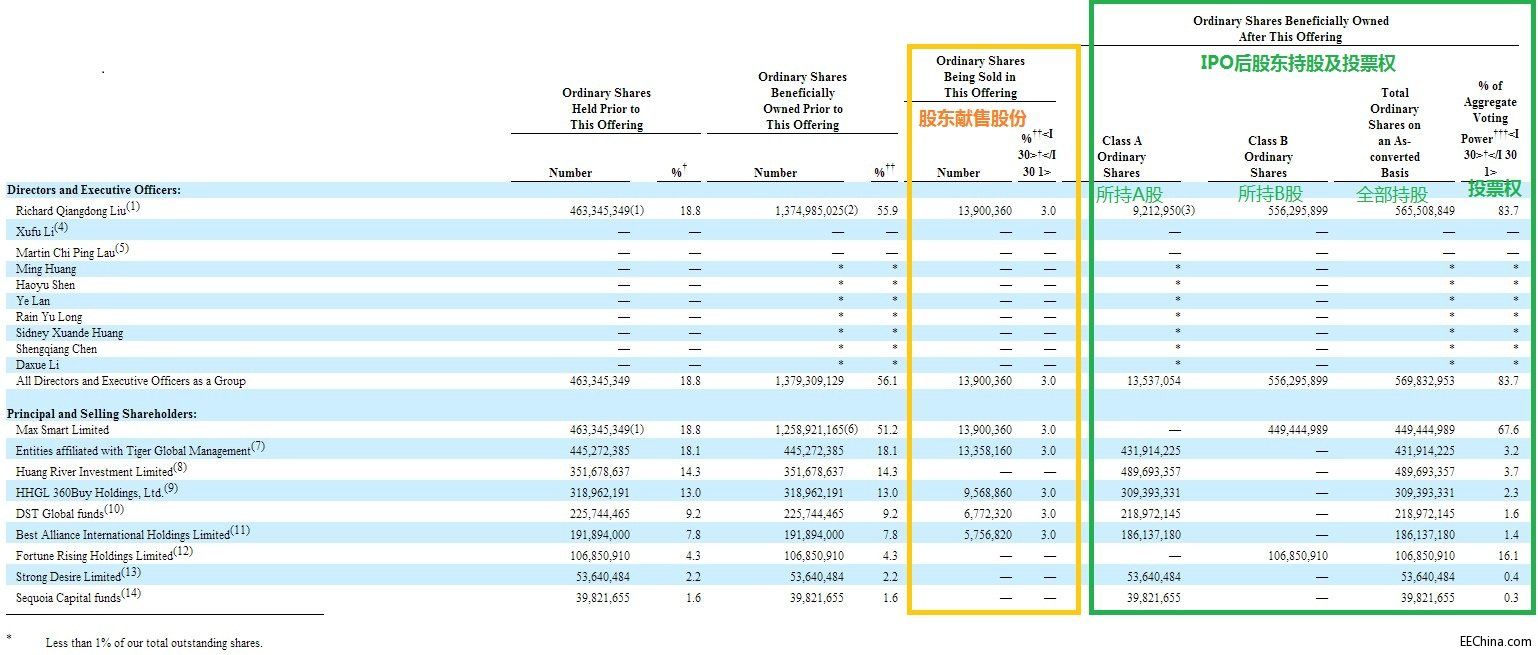The image size is (1538, 655).
Task: Click on "Martin Chi Ping Lau"
Action: [66, 251]
